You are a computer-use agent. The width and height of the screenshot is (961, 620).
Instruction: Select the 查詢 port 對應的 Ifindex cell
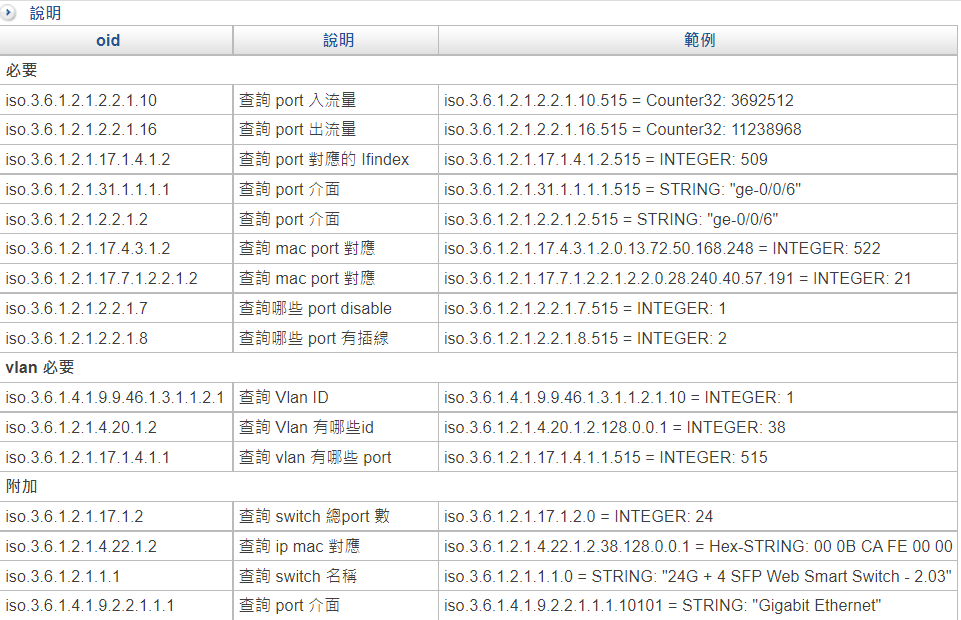coord(323,160)
